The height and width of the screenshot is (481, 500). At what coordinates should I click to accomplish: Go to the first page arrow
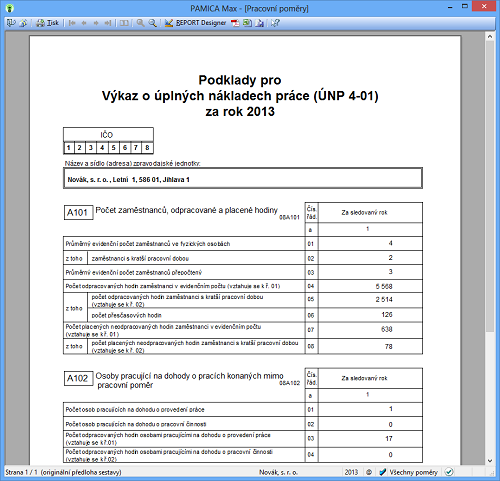tap(72, 23)
